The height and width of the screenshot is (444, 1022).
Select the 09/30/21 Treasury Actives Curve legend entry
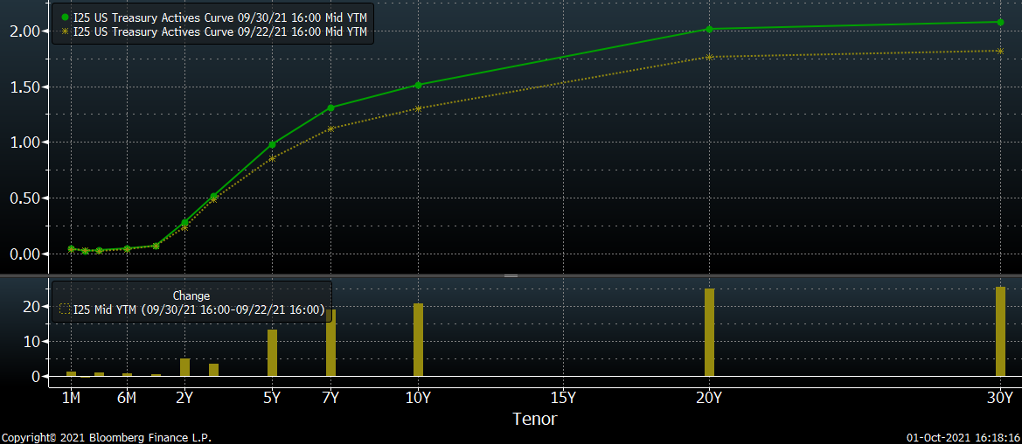(x=214, y=17)
